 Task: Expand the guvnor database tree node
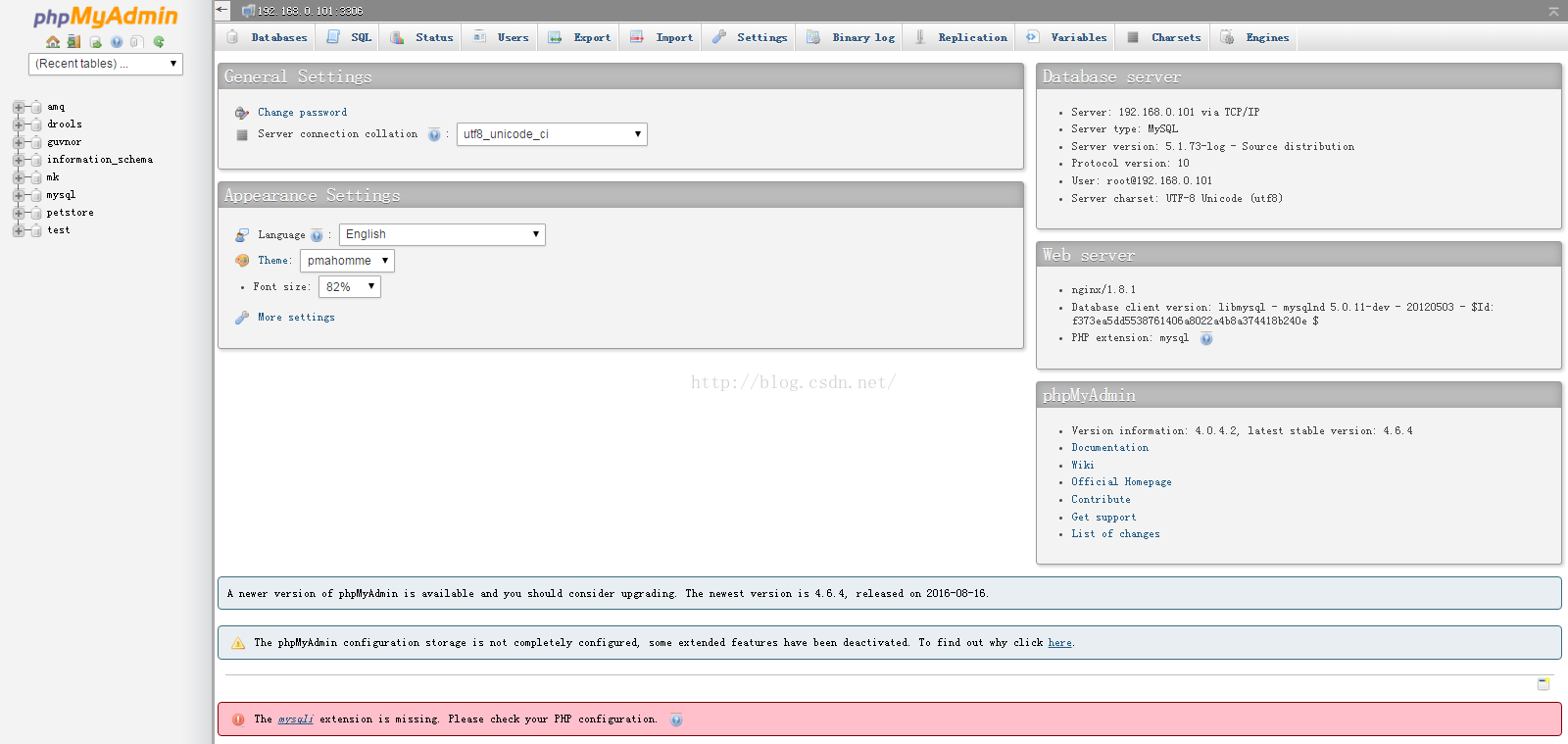pyautogui.click(x=18, y=142)
